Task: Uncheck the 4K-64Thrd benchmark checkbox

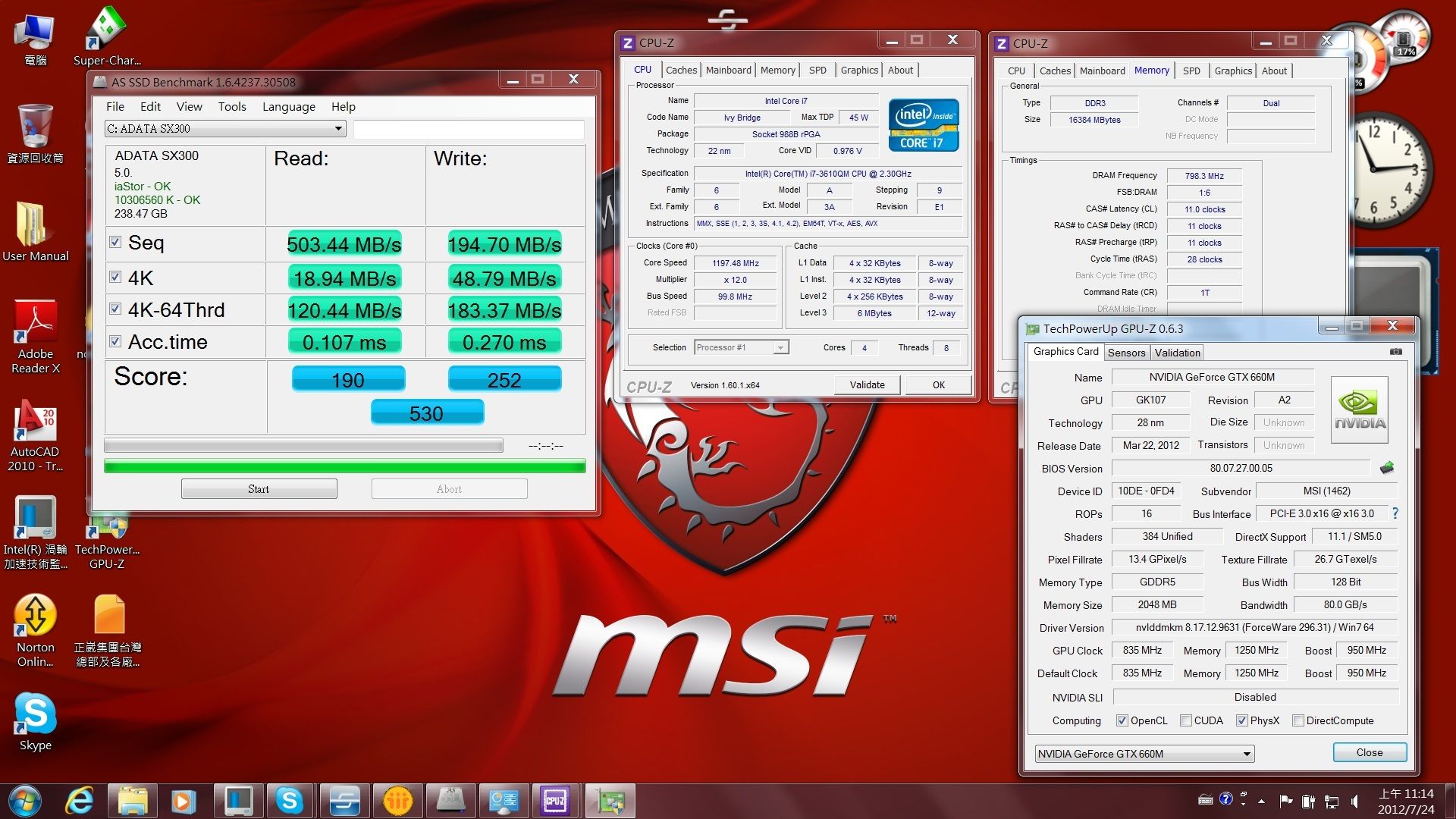Action: coord(115,309)
